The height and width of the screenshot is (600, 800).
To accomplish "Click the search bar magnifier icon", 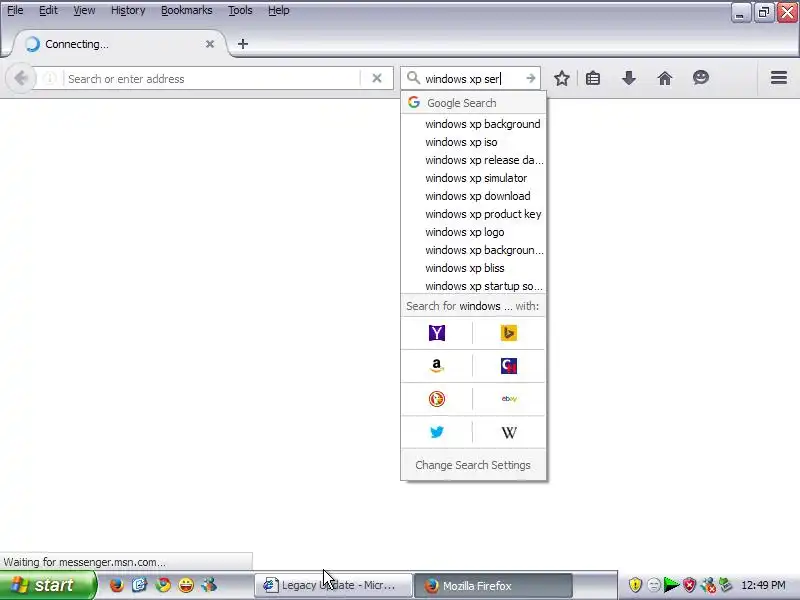I will click(413, 78).
